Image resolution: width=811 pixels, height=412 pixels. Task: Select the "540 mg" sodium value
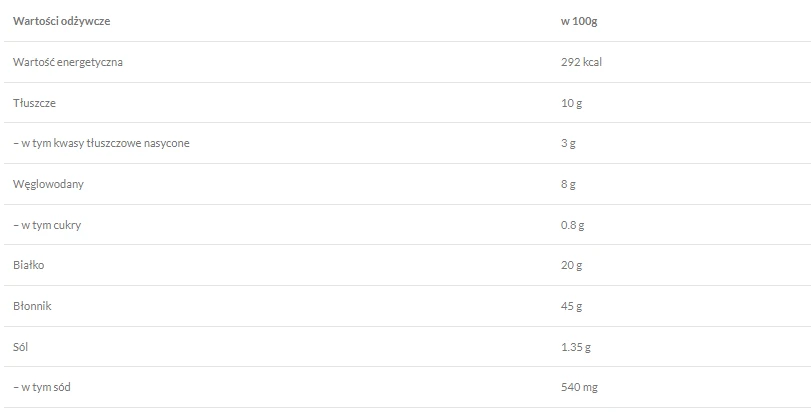[x=579, y=387]
